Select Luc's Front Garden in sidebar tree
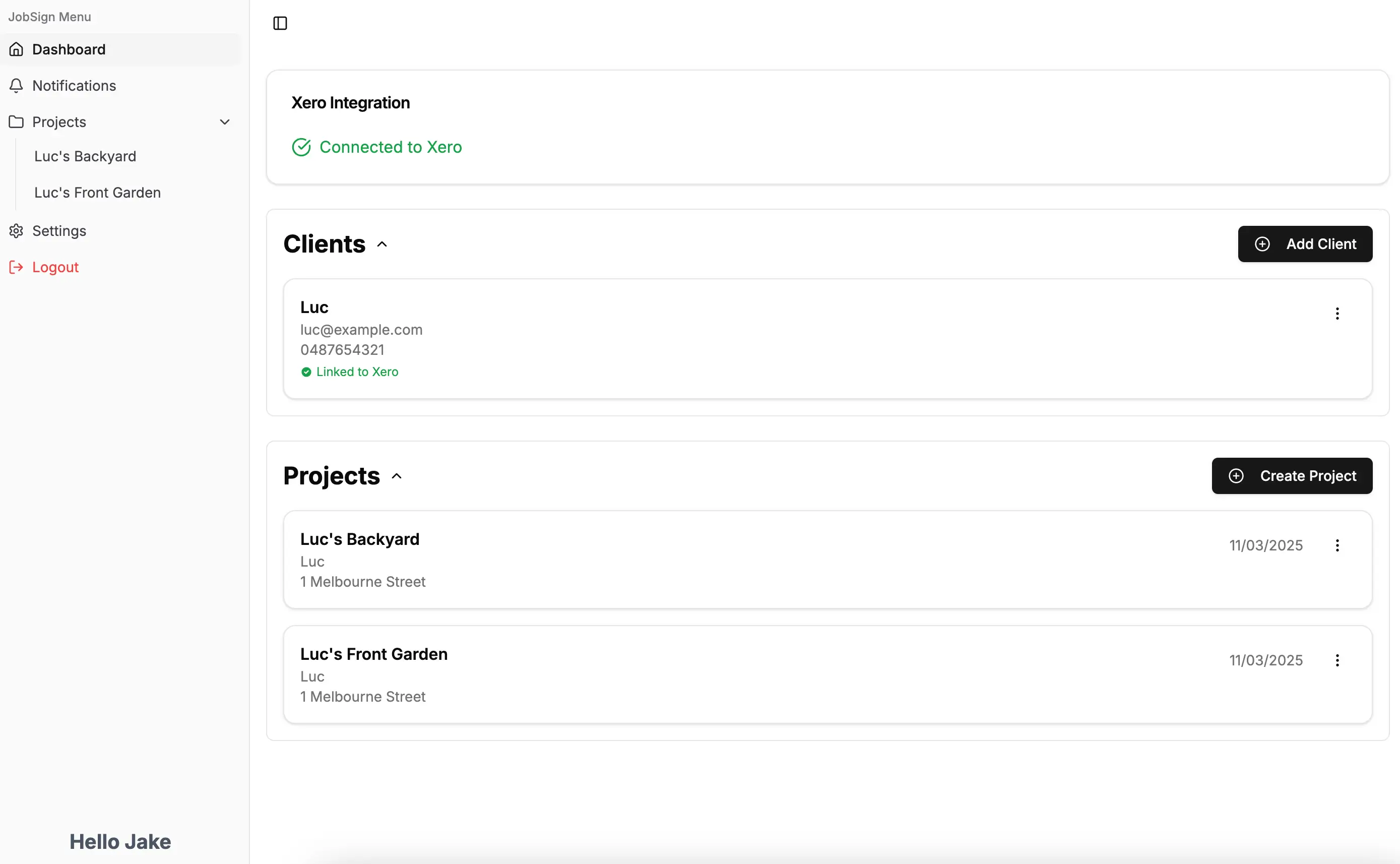Image resolution: width=1400 pixels, height=864 pixels. pyautogui.click(x=98, y=193)
